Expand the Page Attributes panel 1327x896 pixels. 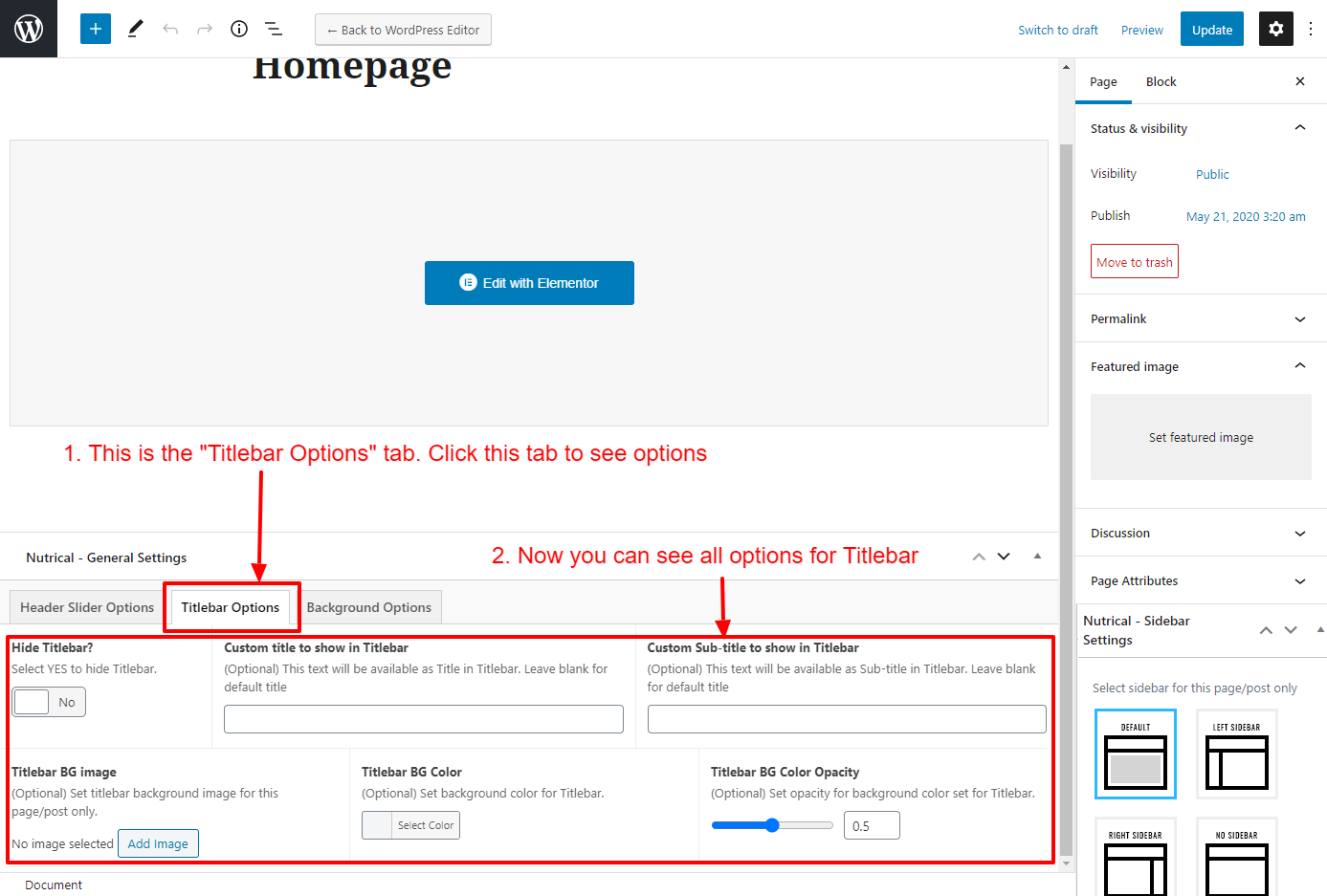1201,580
